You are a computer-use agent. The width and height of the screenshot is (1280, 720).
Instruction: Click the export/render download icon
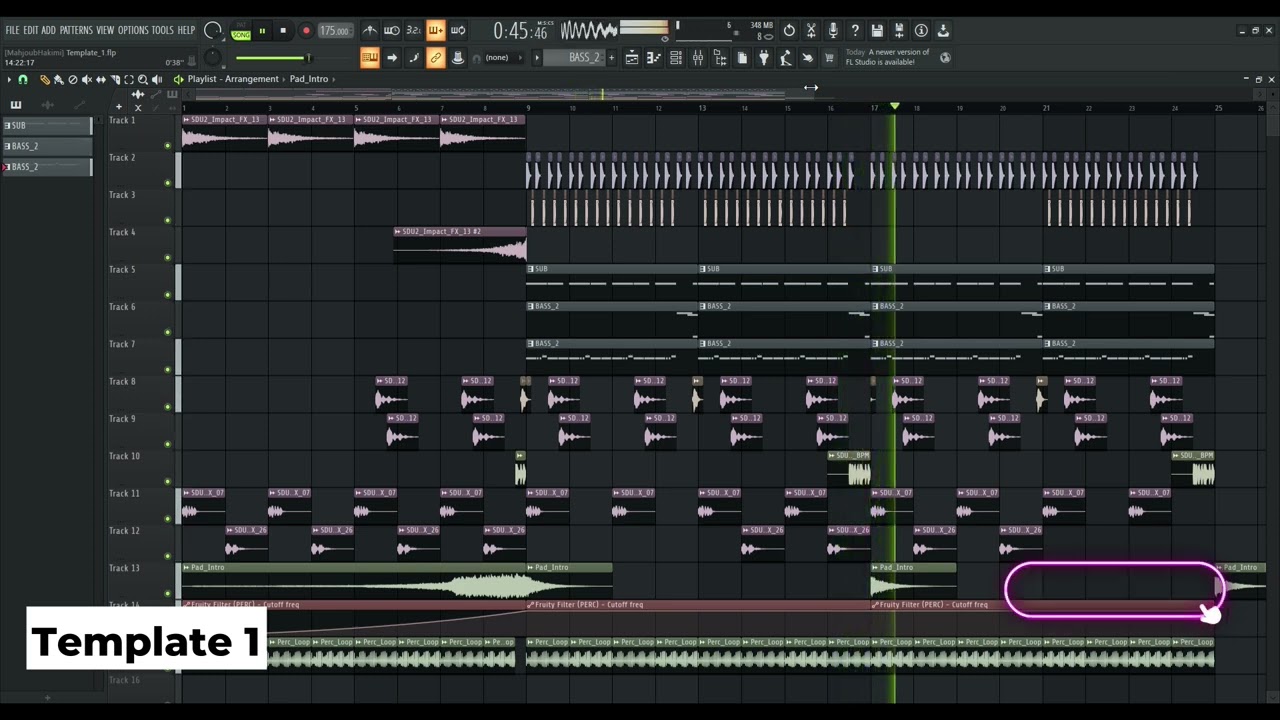click(x=943, y=30)
